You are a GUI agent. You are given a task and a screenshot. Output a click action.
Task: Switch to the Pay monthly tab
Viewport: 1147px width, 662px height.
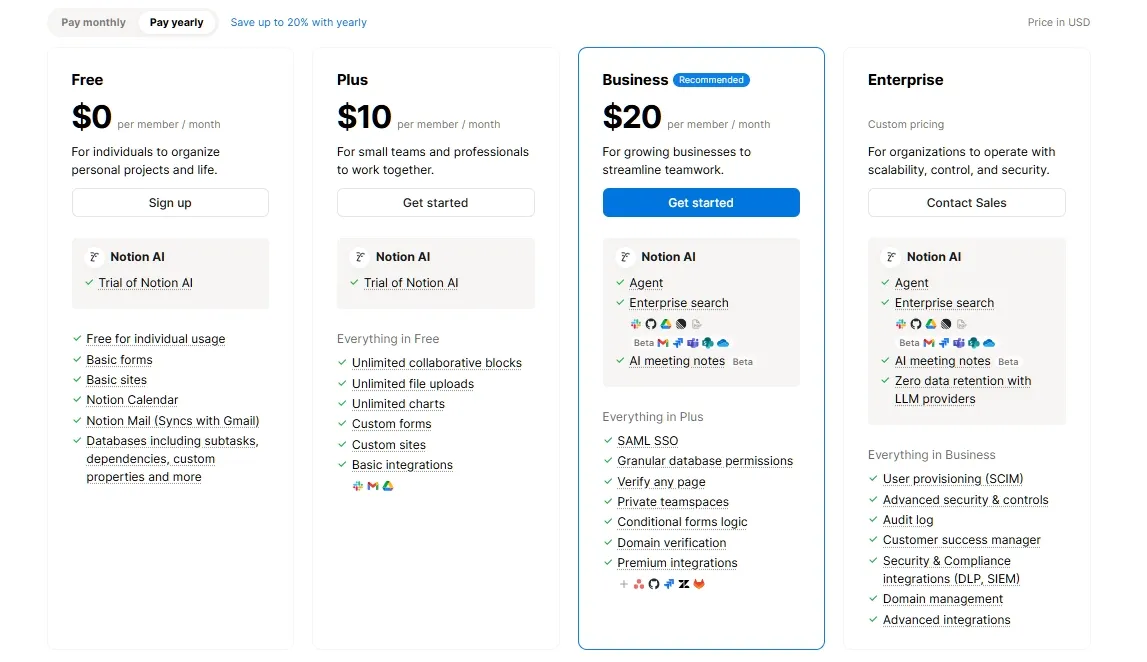coord(93,21)
